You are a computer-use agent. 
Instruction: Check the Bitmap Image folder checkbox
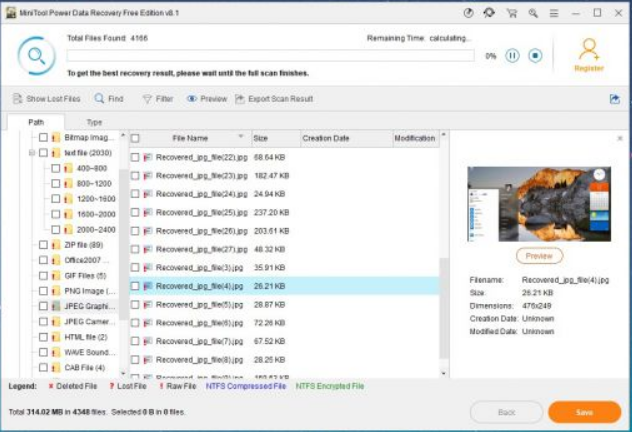coord(43,137)
